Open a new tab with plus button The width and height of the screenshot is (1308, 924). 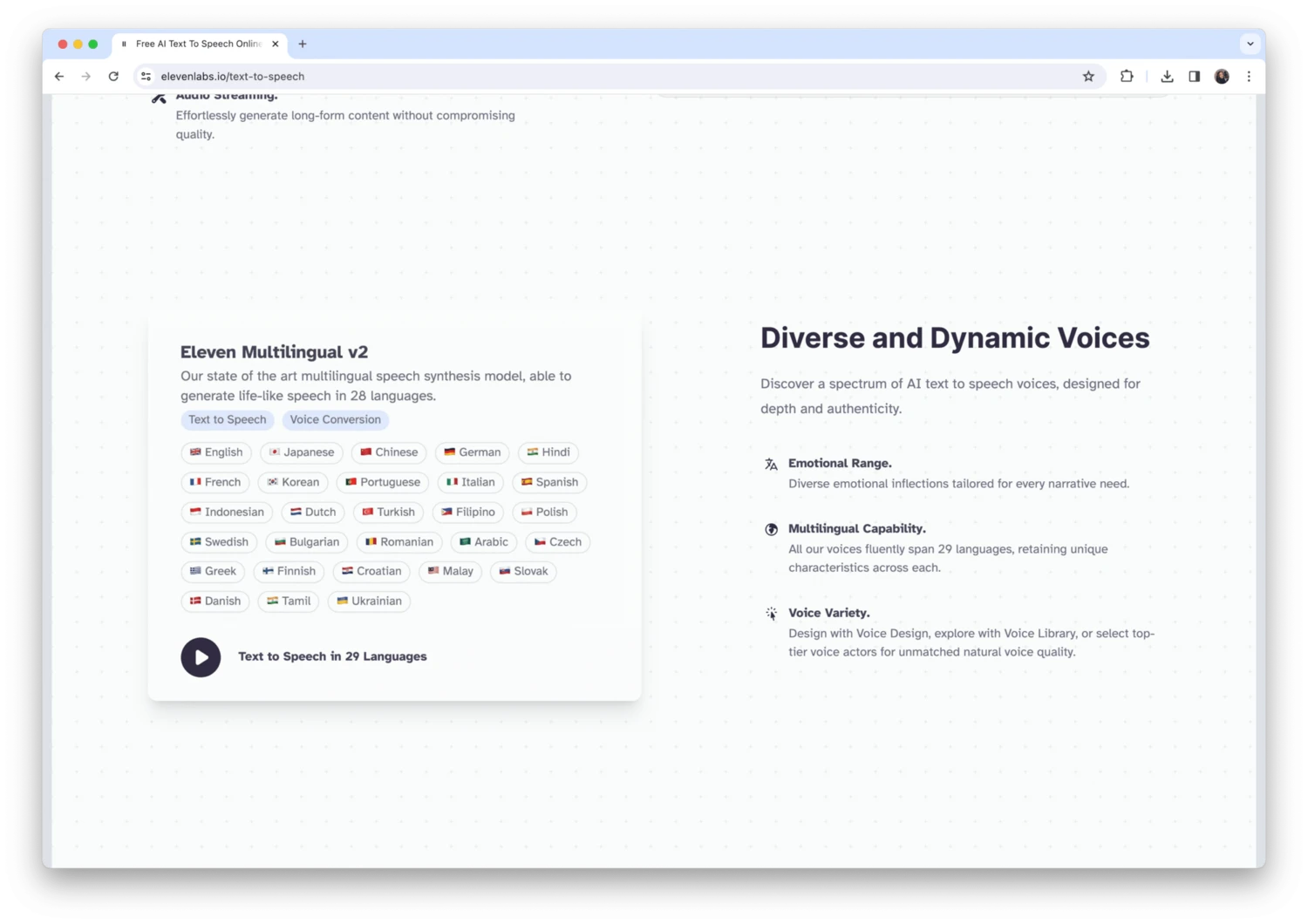pos(303,44)
